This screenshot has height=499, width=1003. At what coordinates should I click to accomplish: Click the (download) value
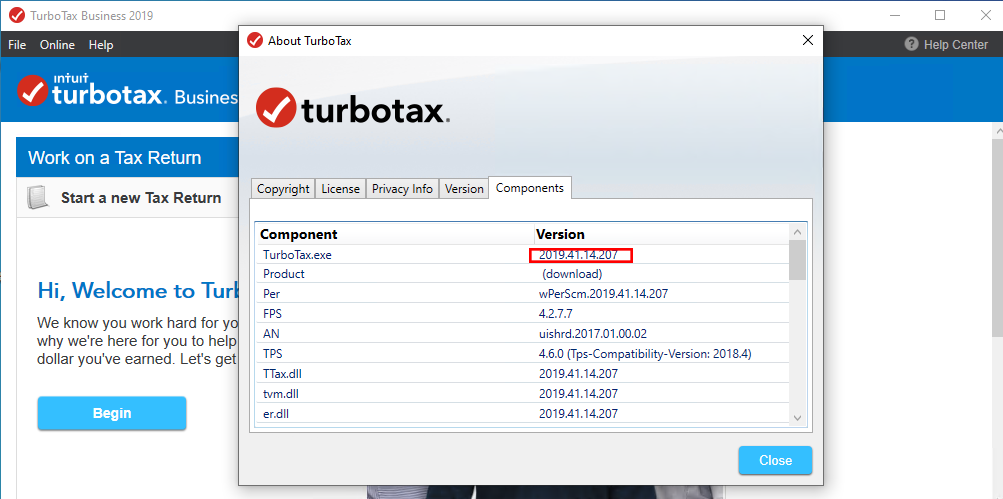pyautogui.click(x=573, y=274)
